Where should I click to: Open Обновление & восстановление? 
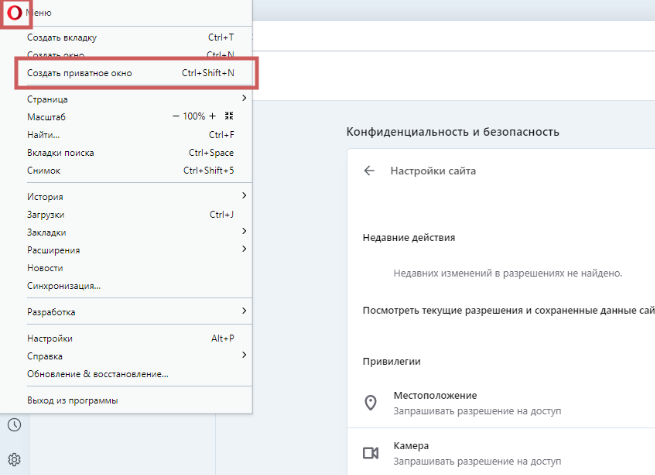97,374
